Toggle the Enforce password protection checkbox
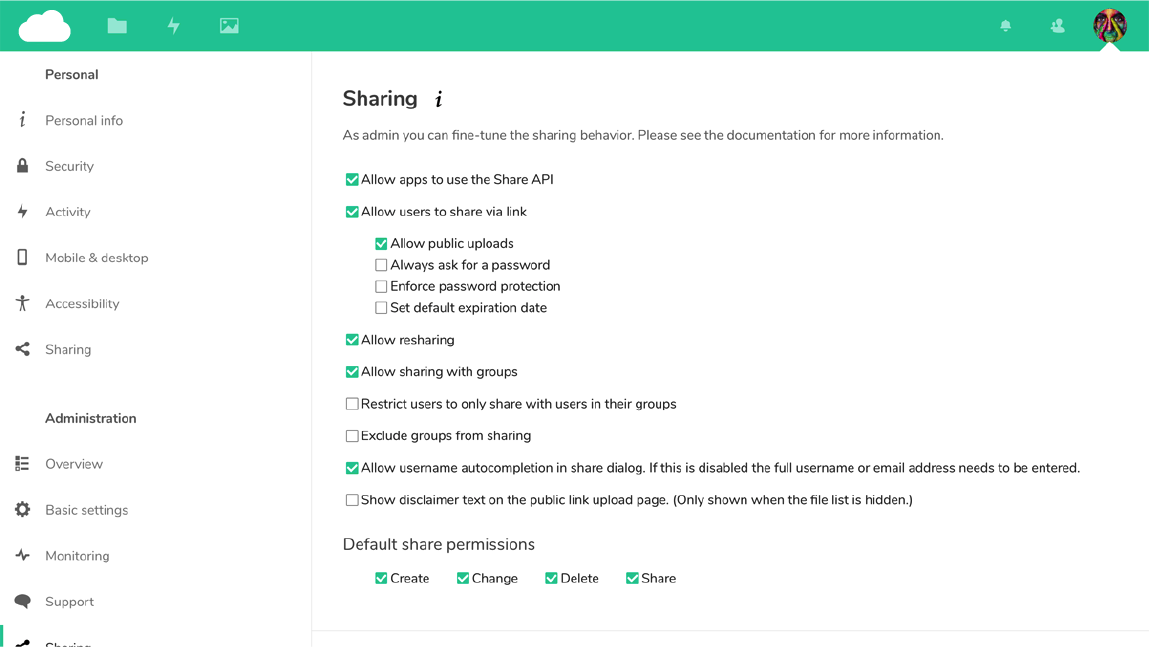 click(x=381, y=287)
